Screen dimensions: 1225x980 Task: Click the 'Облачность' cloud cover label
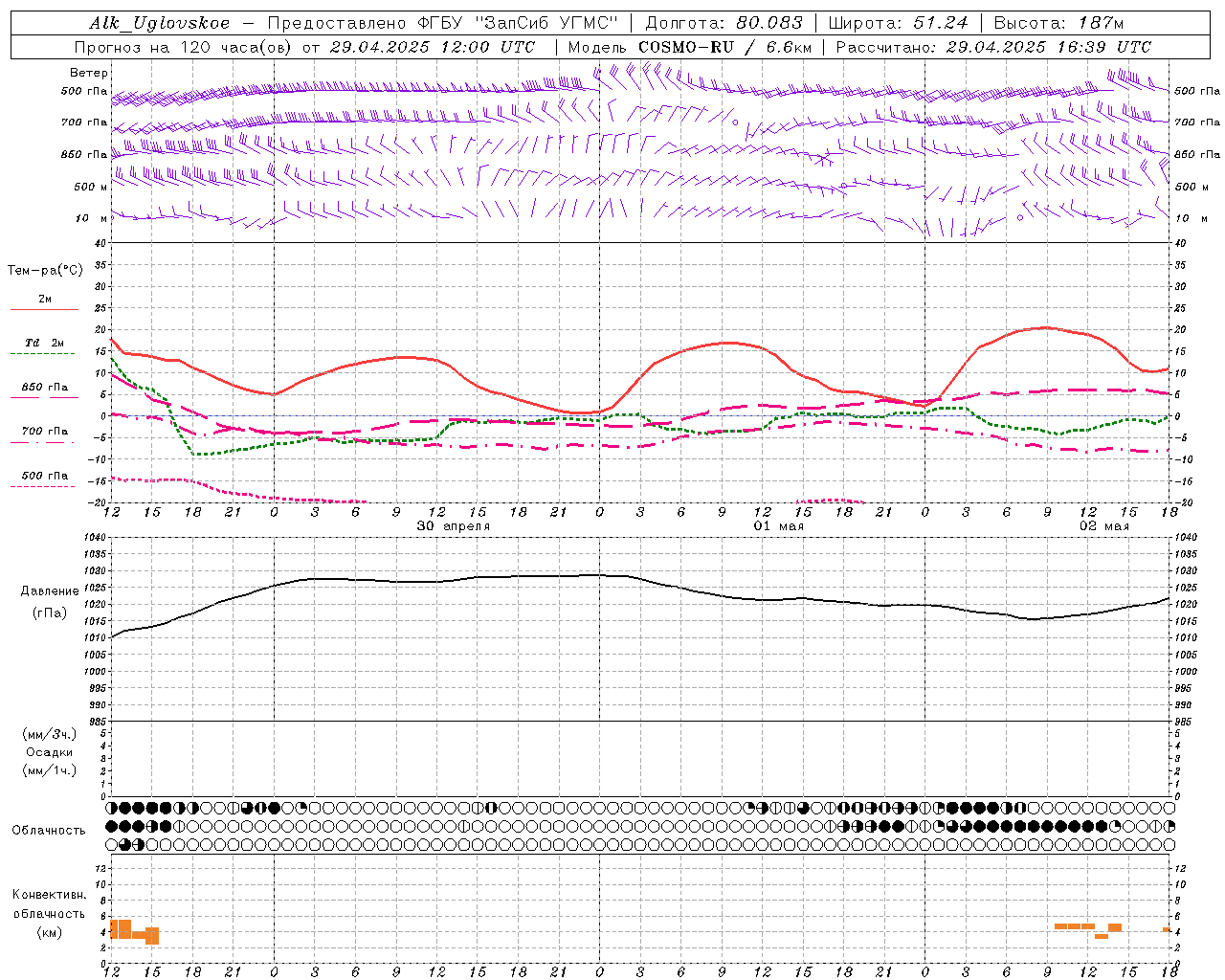pyautogui.click(x=49, y=831)
